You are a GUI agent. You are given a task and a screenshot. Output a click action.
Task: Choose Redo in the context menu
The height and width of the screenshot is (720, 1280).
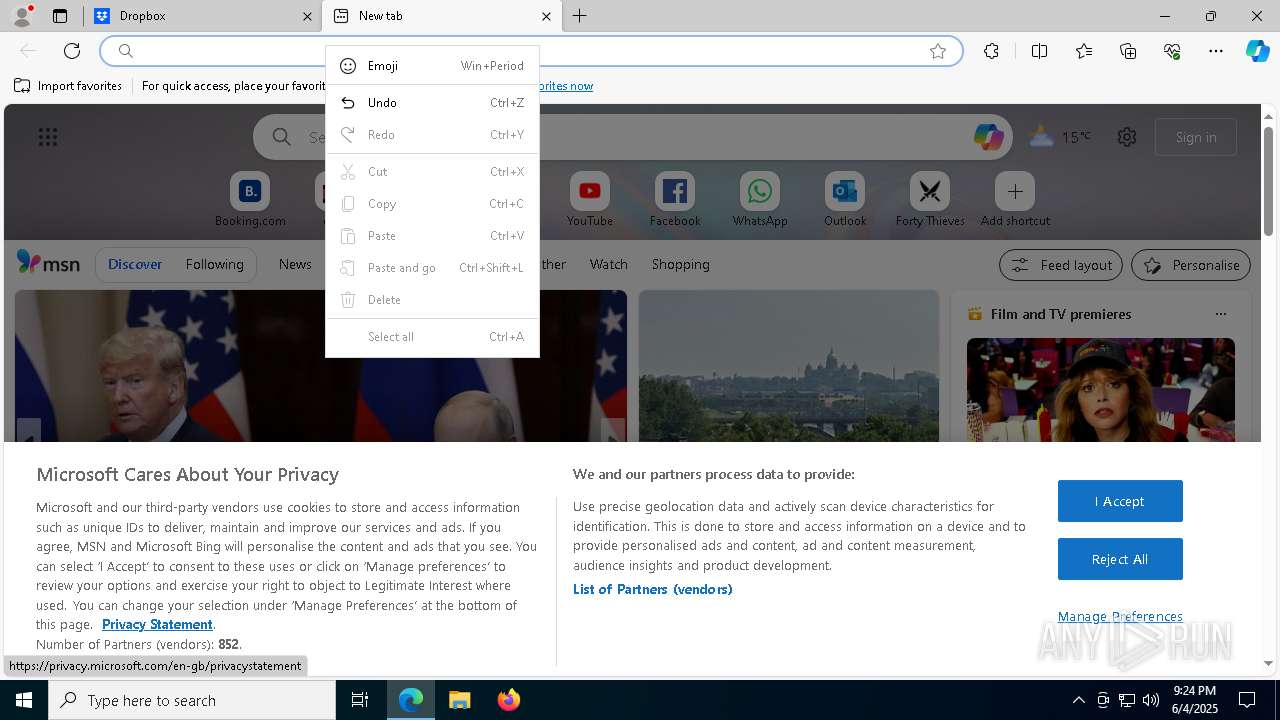point(432,135)
